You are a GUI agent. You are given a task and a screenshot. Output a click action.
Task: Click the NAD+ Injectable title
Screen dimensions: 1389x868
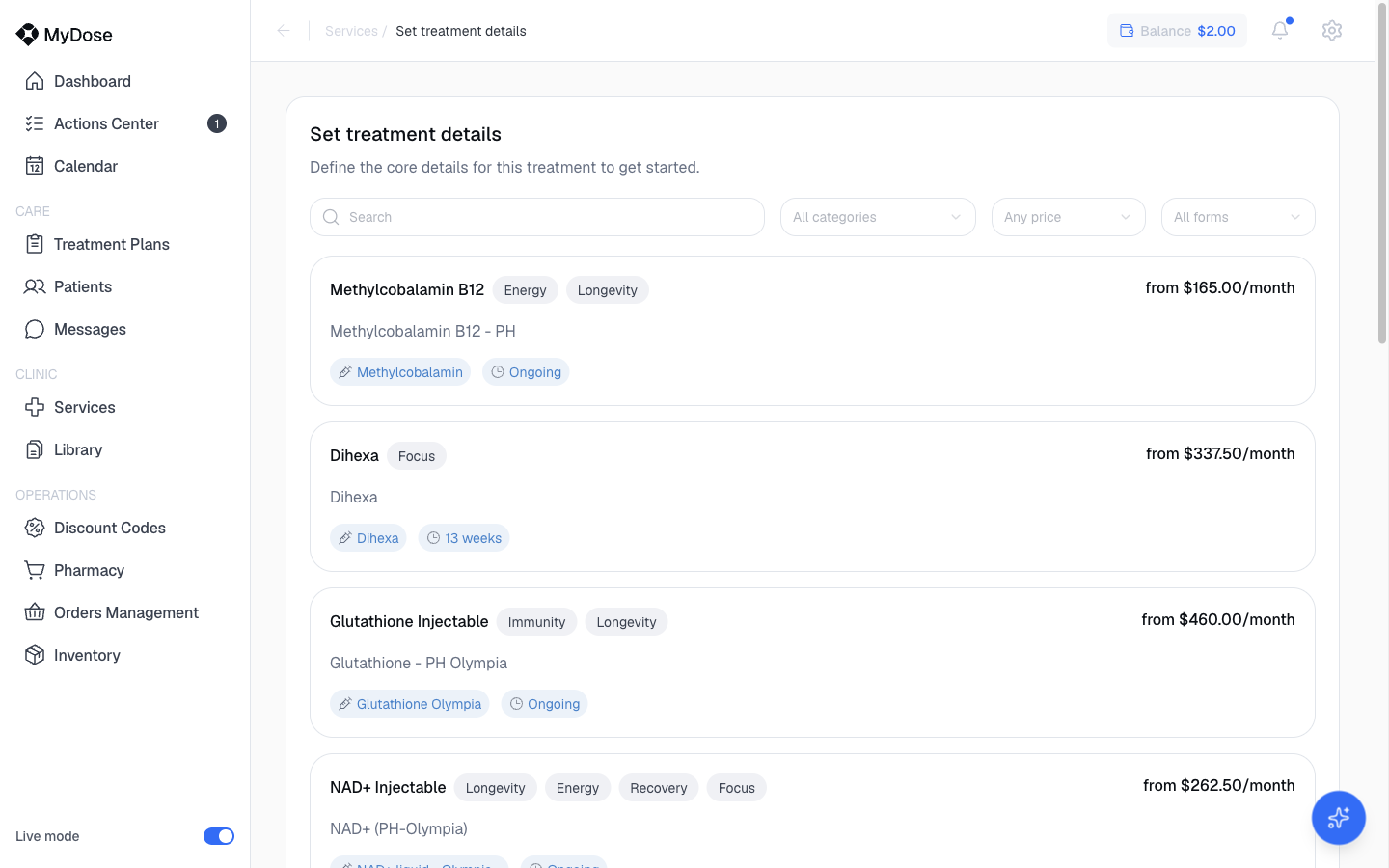click(x=388, y=787)
